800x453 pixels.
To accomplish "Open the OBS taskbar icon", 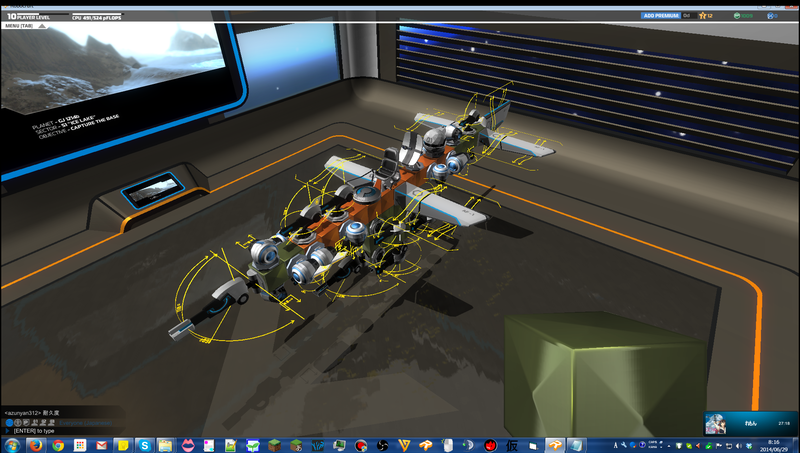I will tap(382, 445).
